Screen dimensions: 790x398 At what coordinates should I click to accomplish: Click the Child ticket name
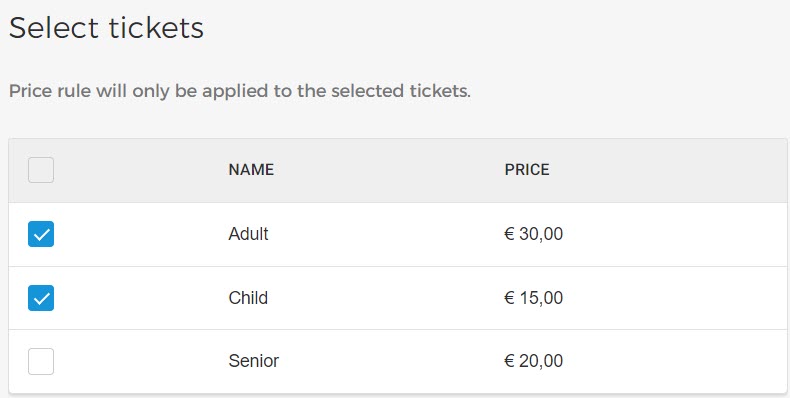[248, 298]
